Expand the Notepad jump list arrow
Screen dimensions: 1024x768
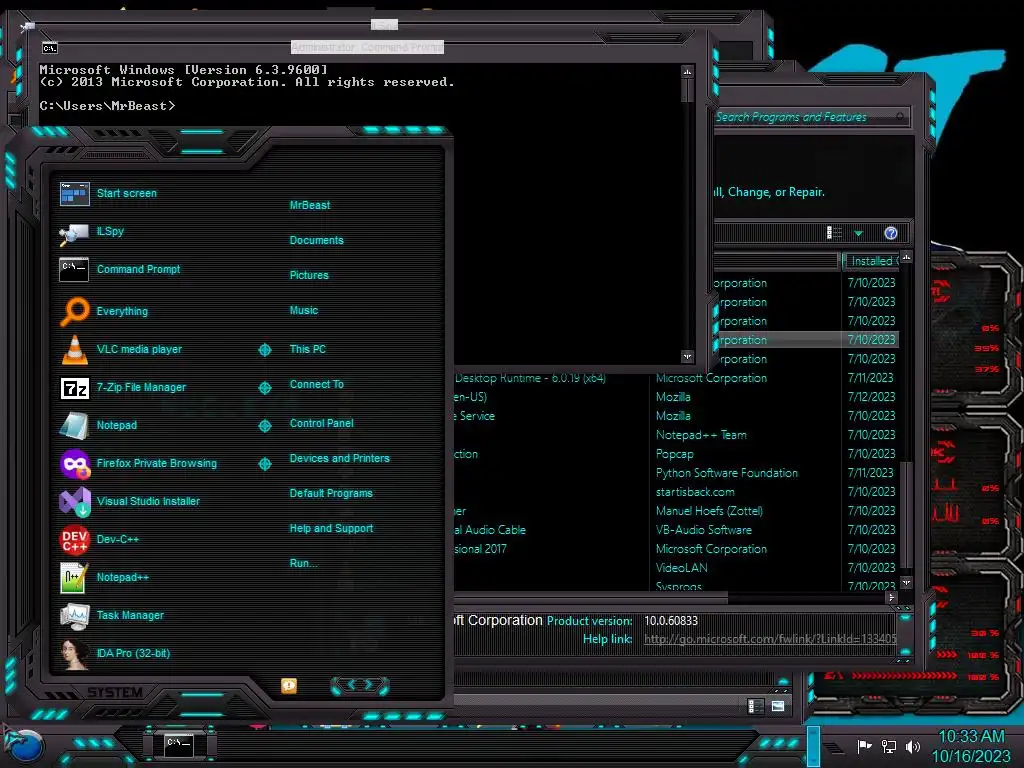(264, 426)
